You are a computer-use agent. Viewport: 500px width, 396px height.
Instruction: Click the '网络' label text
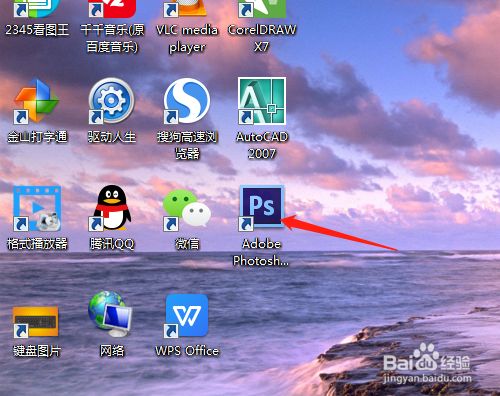(x=112, y=351)
